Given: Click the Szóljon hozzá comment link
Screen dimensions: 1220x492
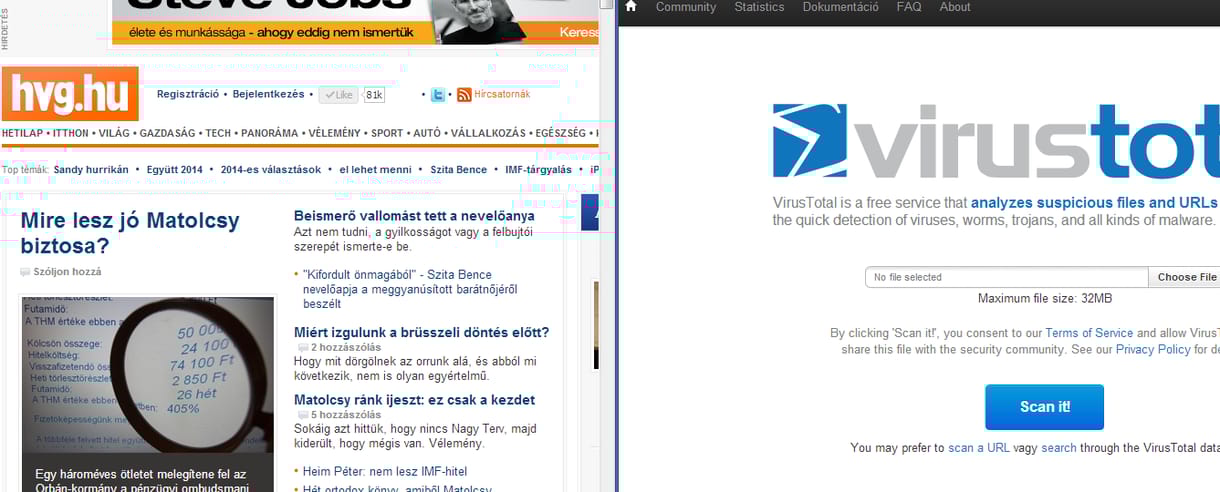Looking at the screenshot, I should click(x=67, y=272).
